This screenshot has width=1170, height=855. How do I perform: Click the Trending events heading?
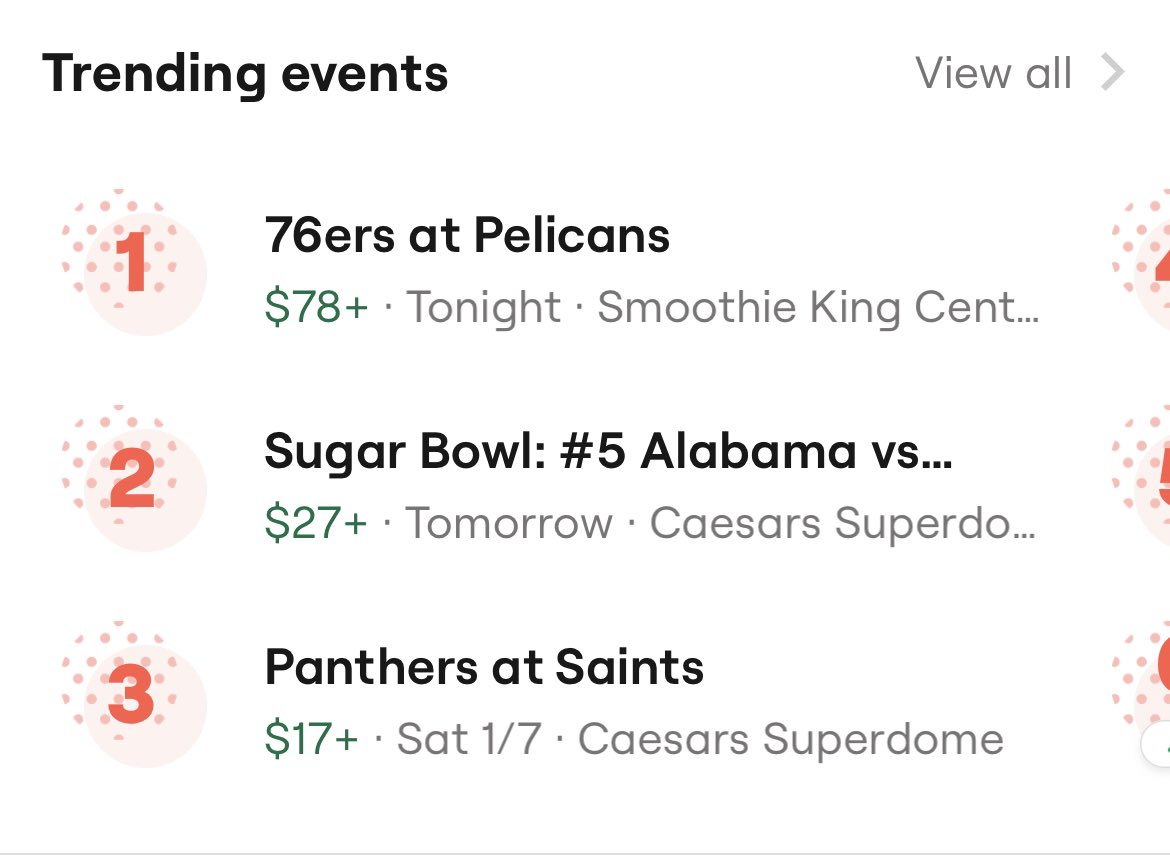pyautogui.click(x=245, y=74)
